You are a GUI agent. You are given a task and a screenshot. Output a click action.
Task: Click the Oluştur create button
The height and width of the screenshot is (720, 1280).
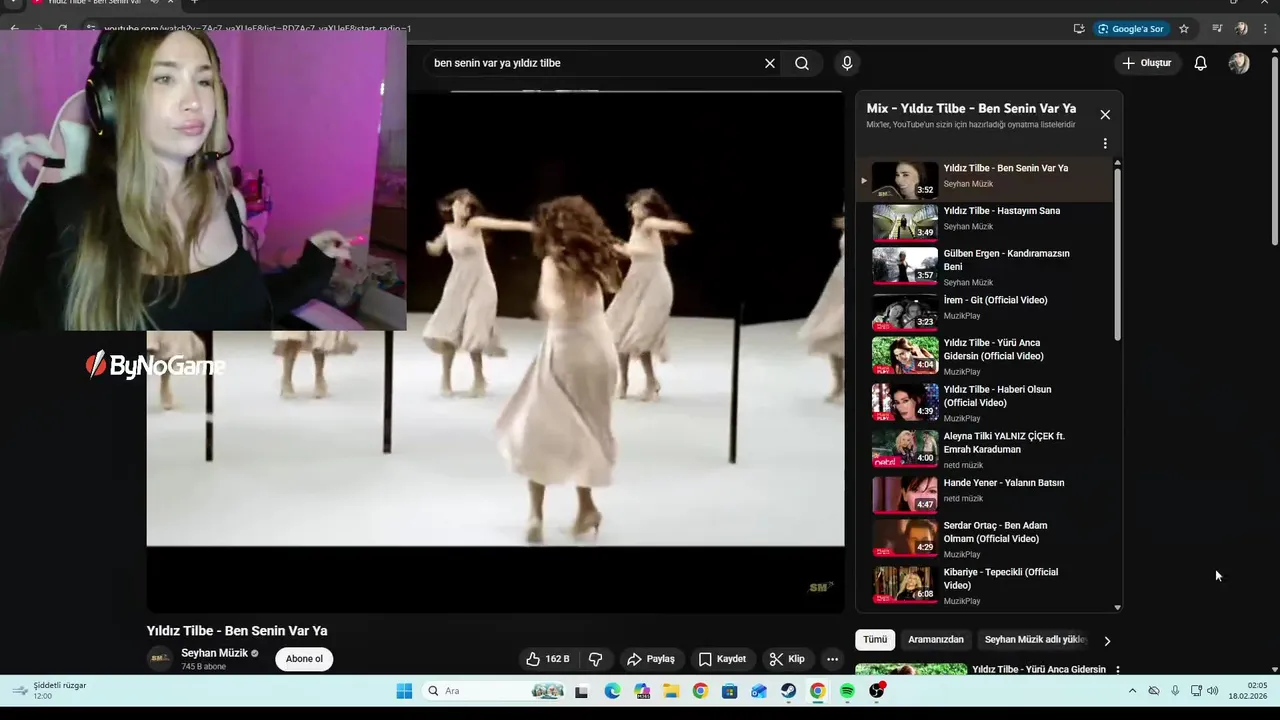[1146, 63]
